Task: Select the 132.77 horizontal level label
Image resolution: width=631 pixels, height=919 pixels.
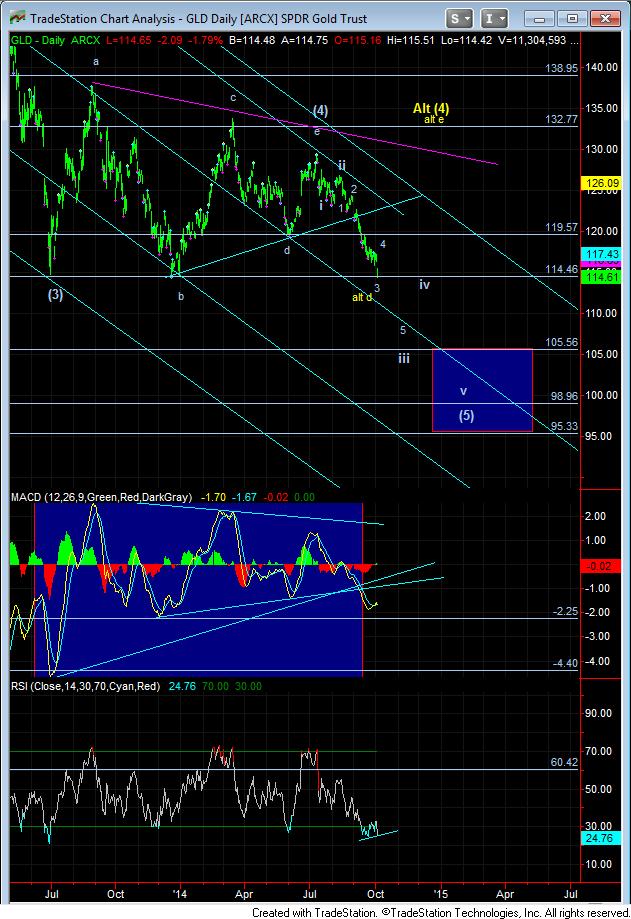Action: click(561, 119)
